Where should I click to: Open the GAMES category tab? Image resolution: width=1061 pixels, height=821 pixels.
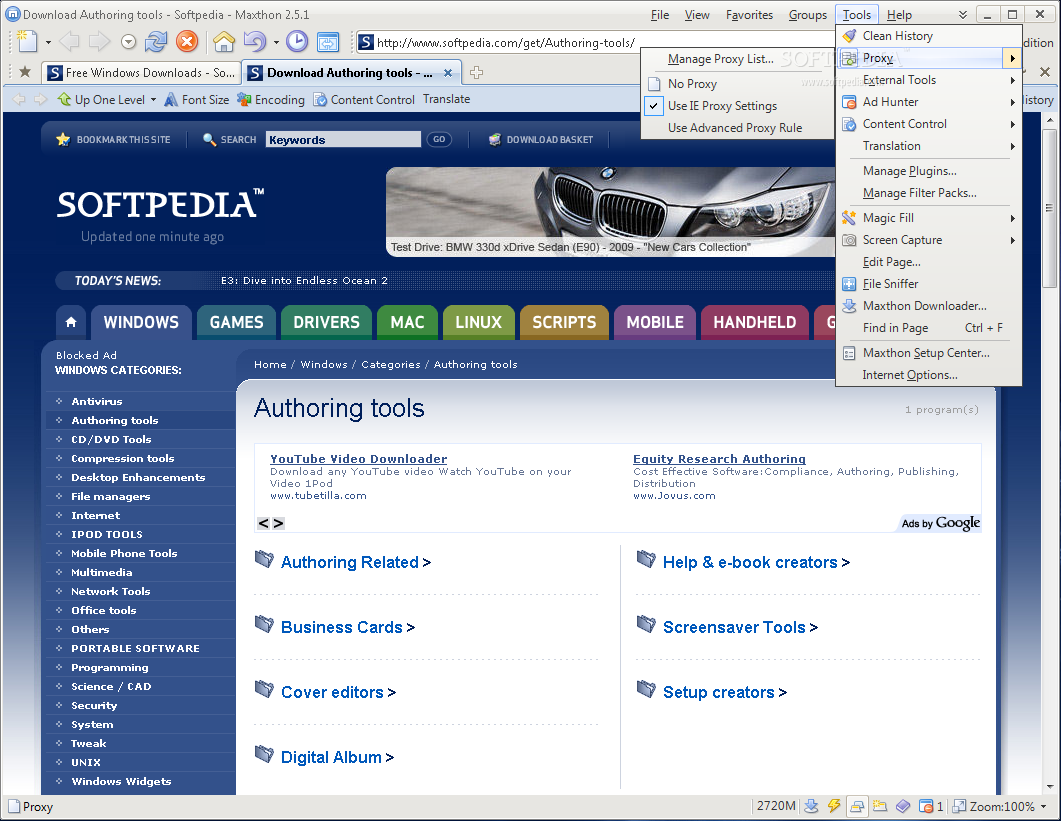pos(236,322)
